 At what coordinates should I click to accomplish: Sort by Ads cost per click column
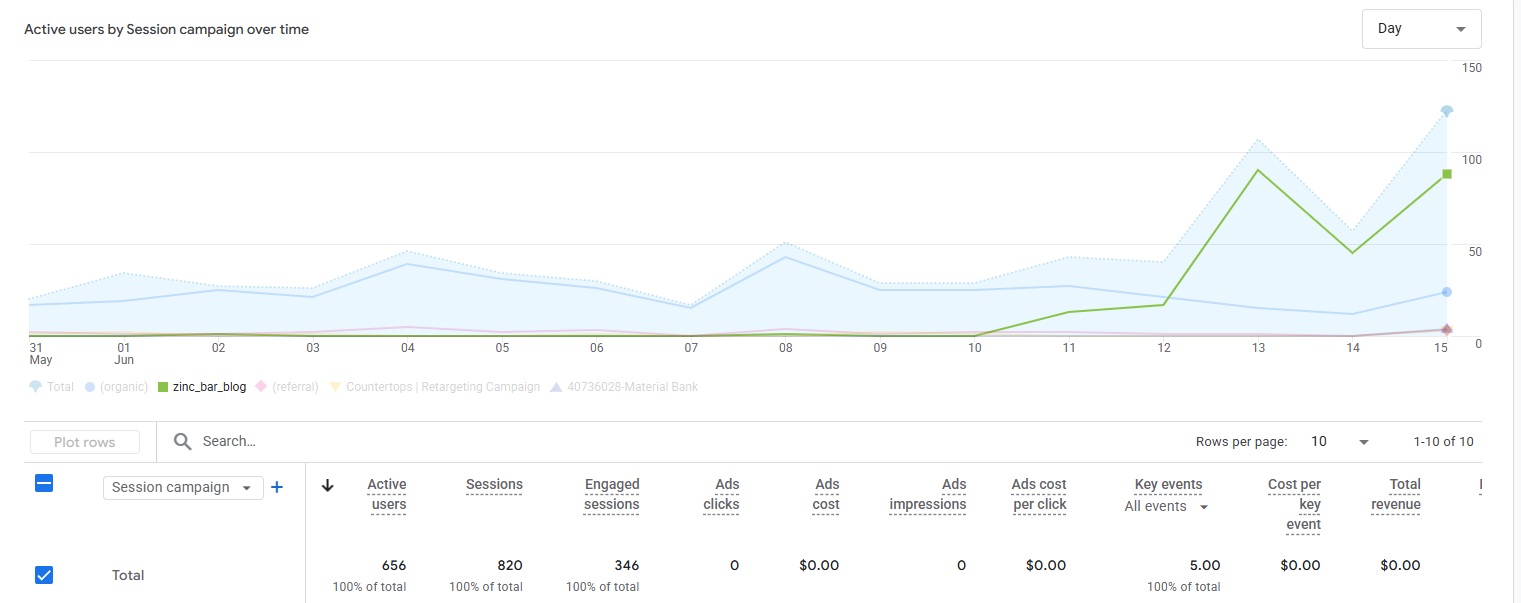click(1039, 494)
